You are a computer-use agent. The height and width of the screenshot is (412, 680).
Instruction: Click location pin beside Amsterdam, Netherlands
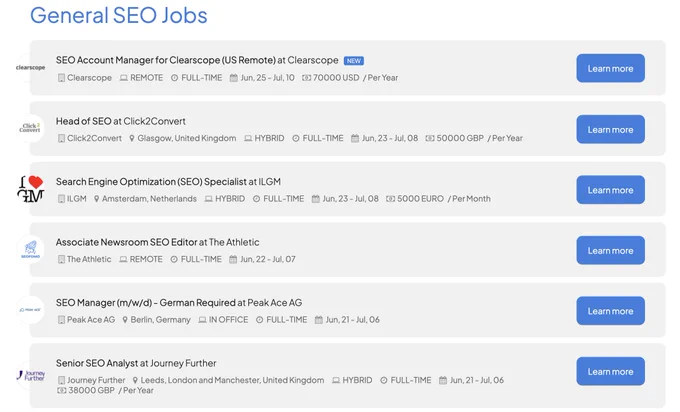pyautogui.click(x=96, y=199)
